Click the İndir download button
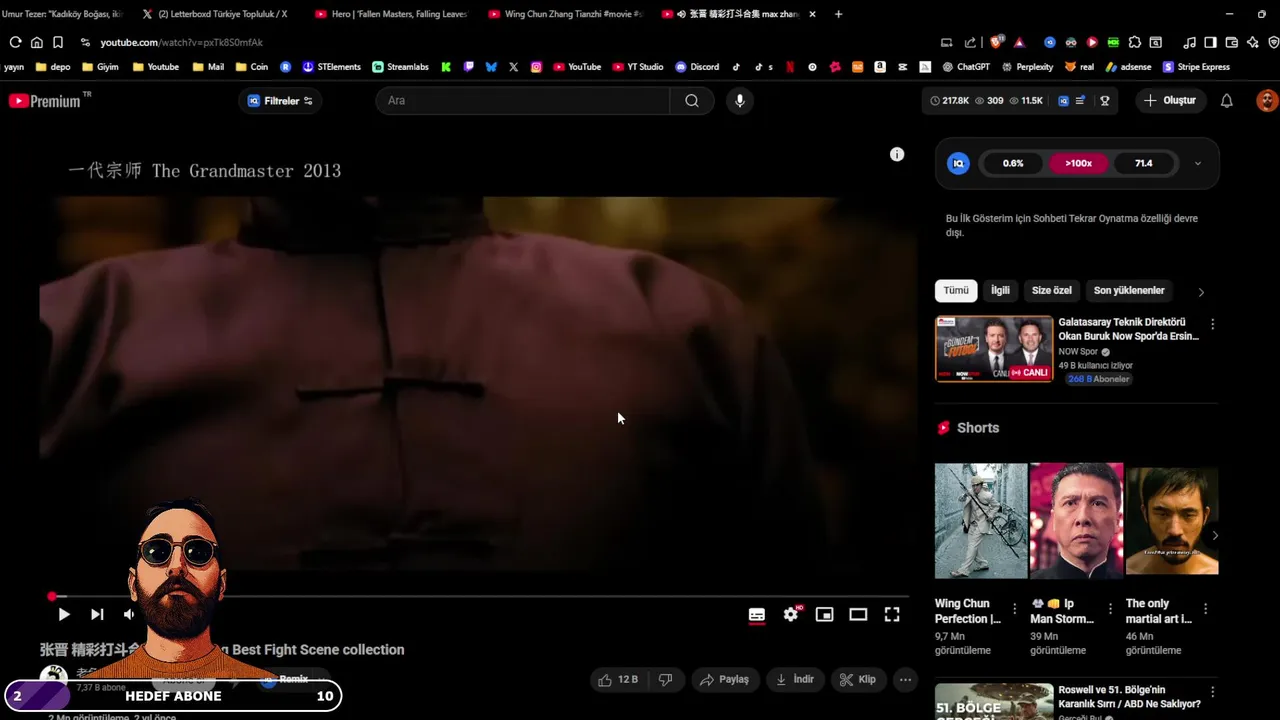This screenshot has width=1280, height=720. click(795, 680)
